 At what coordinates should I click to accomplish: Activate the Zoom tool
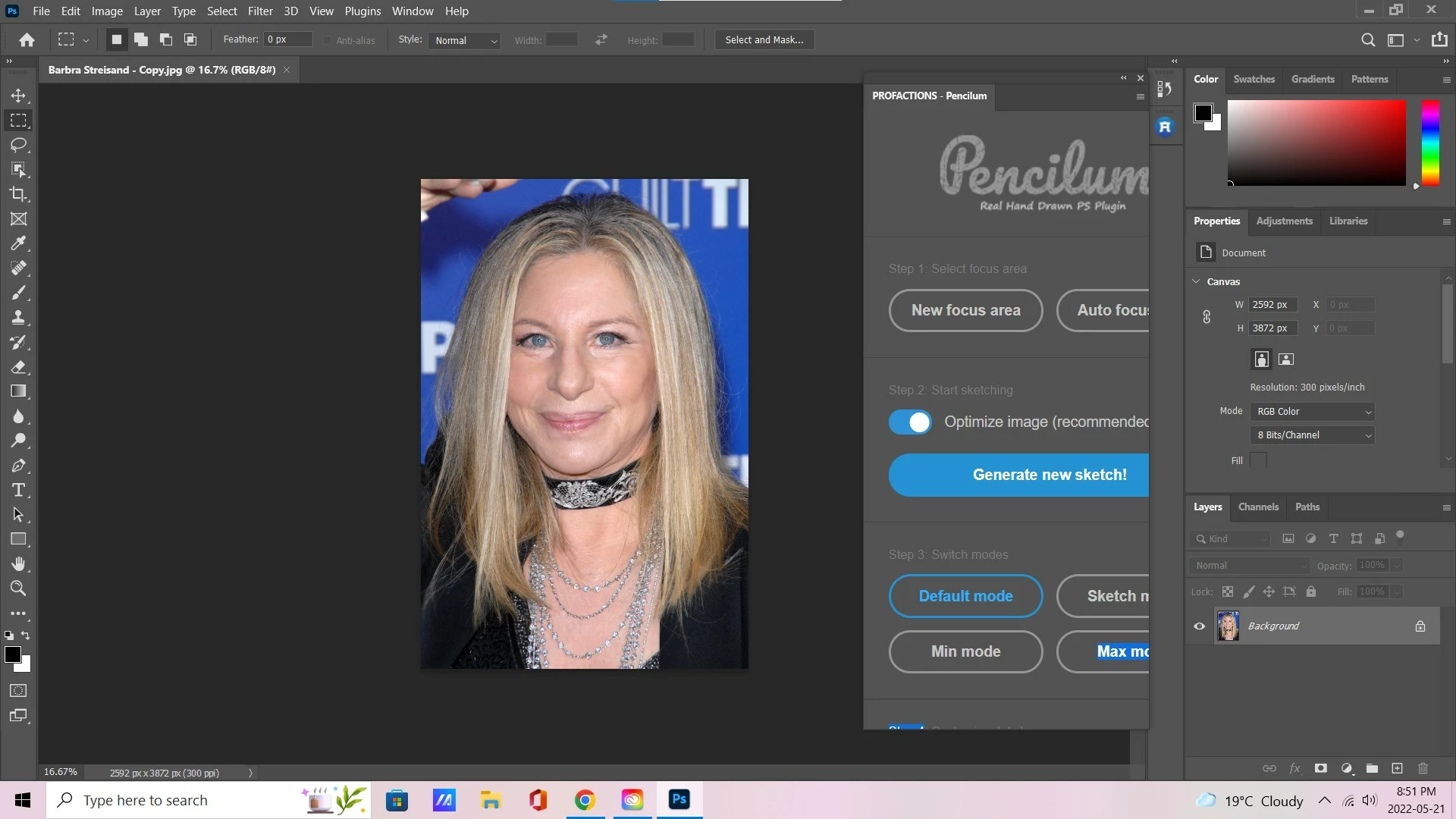pos(18,588)
